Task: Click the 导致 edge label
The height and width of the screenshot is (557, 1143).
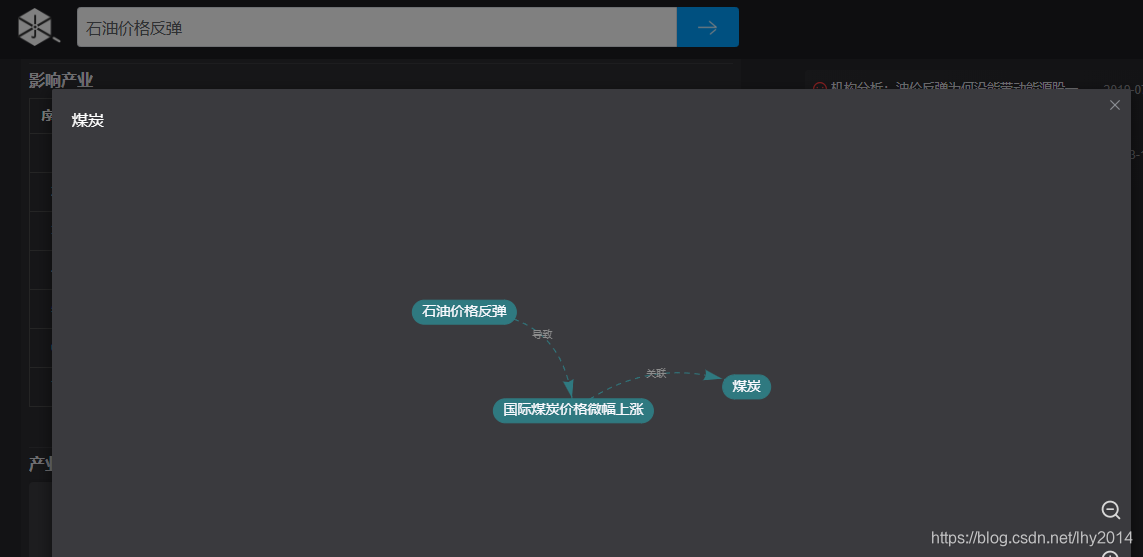Action: (542, 334)
